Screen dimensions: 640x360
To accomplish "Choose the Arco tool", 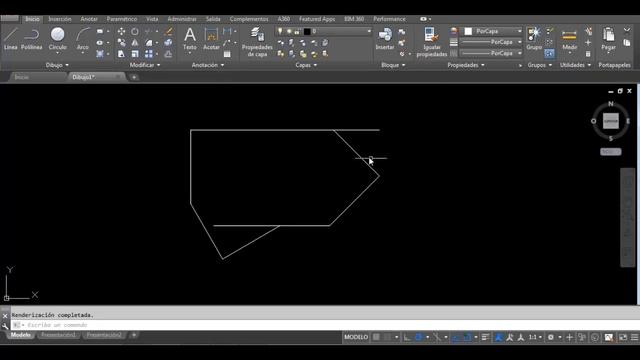I will point(83,39).
